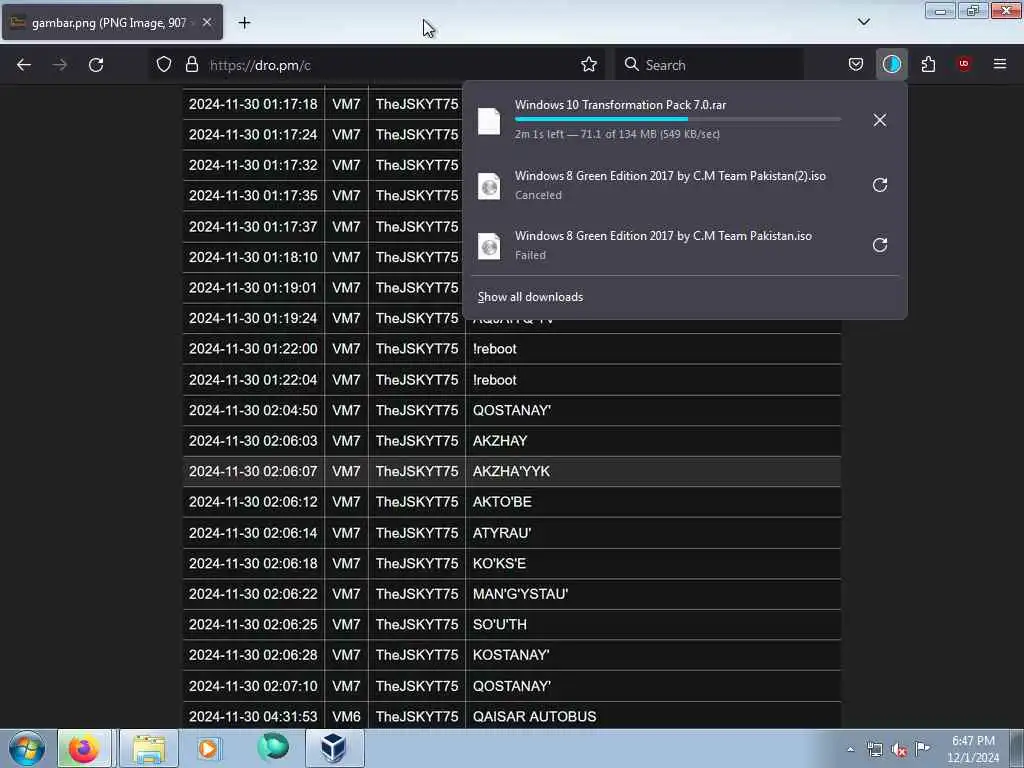Click the Firefox taskbar icon

point(84,748)
